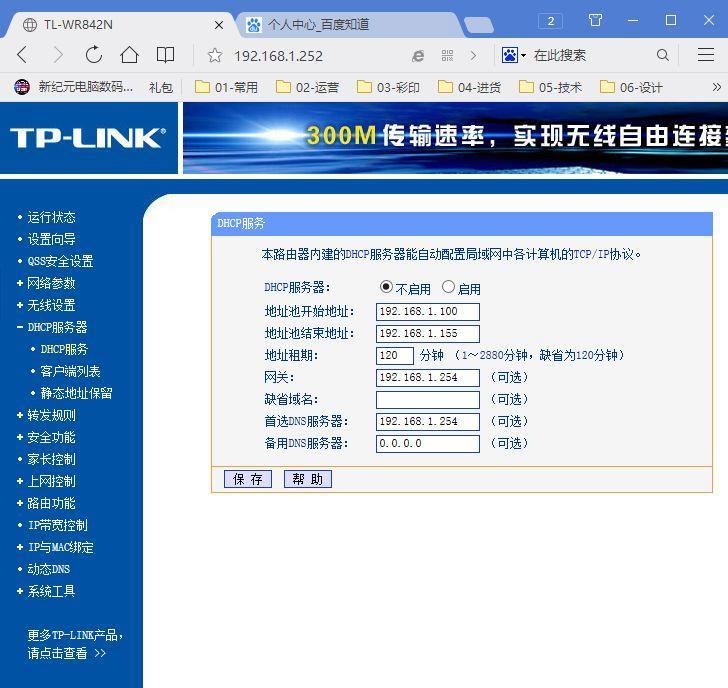Open the reading mode book icon
Image resolution: width=728 pixels, height=688 pixels.
click(166, 55)
